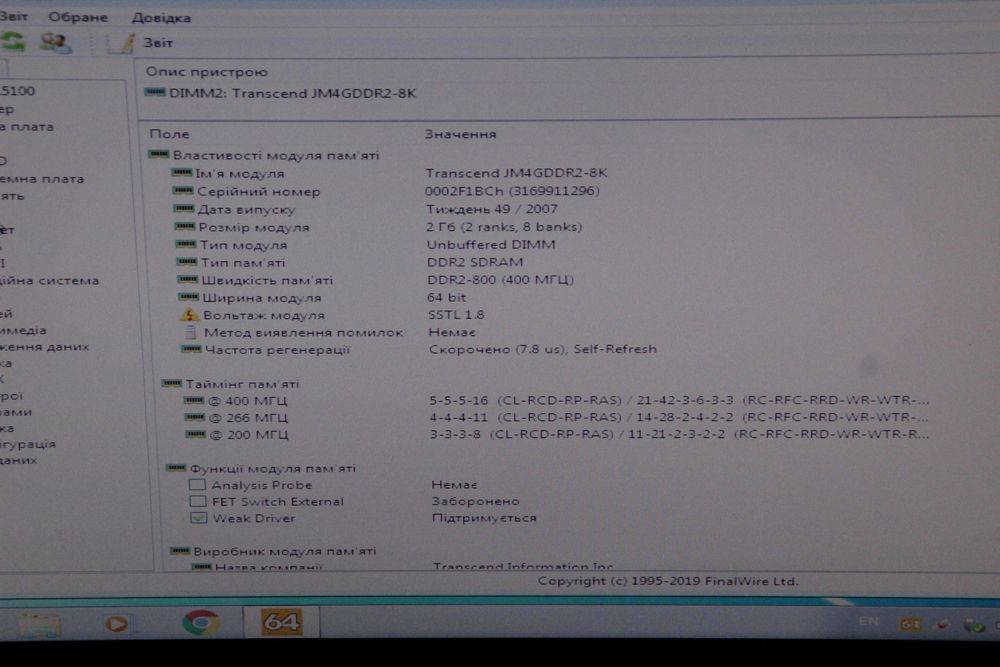Open the Довідка menu
The width and height of the screenshot is (1000, 667).
pyautogui.click(x=161, y=18)
